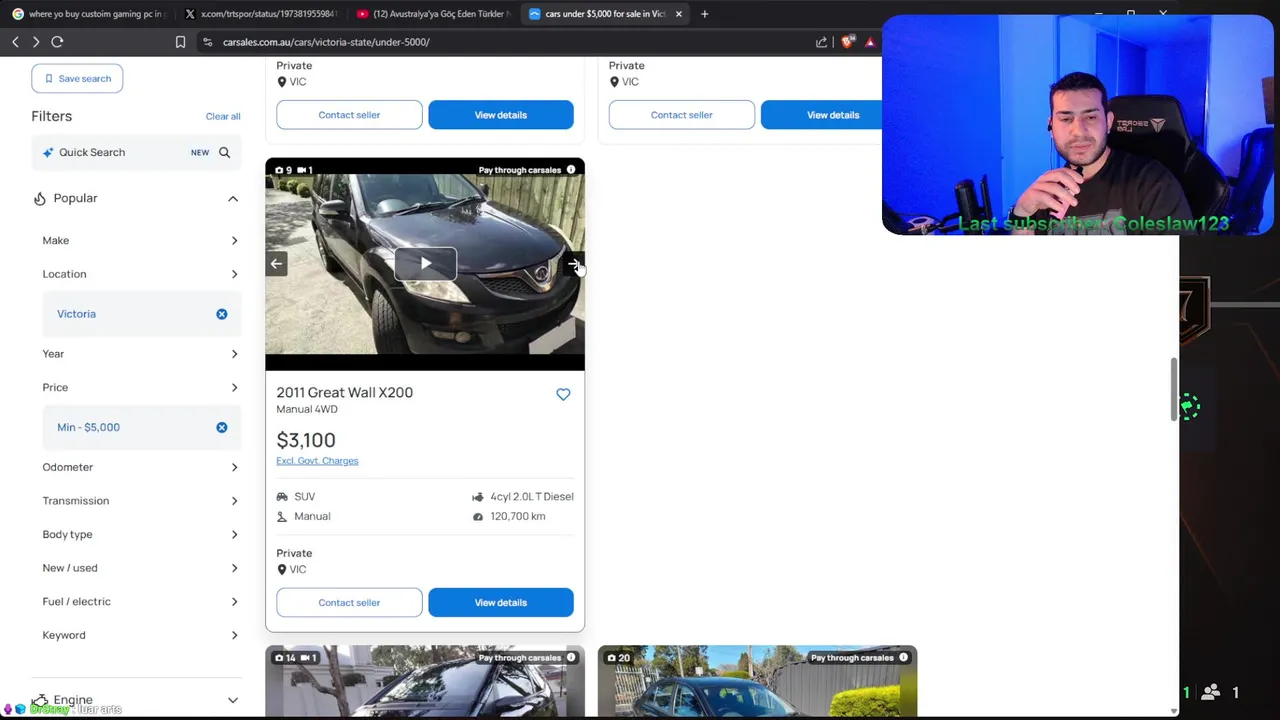This screenshot has height=720, width=1280.
Task: Click the $3,100 price text
Action: [306, 441]
